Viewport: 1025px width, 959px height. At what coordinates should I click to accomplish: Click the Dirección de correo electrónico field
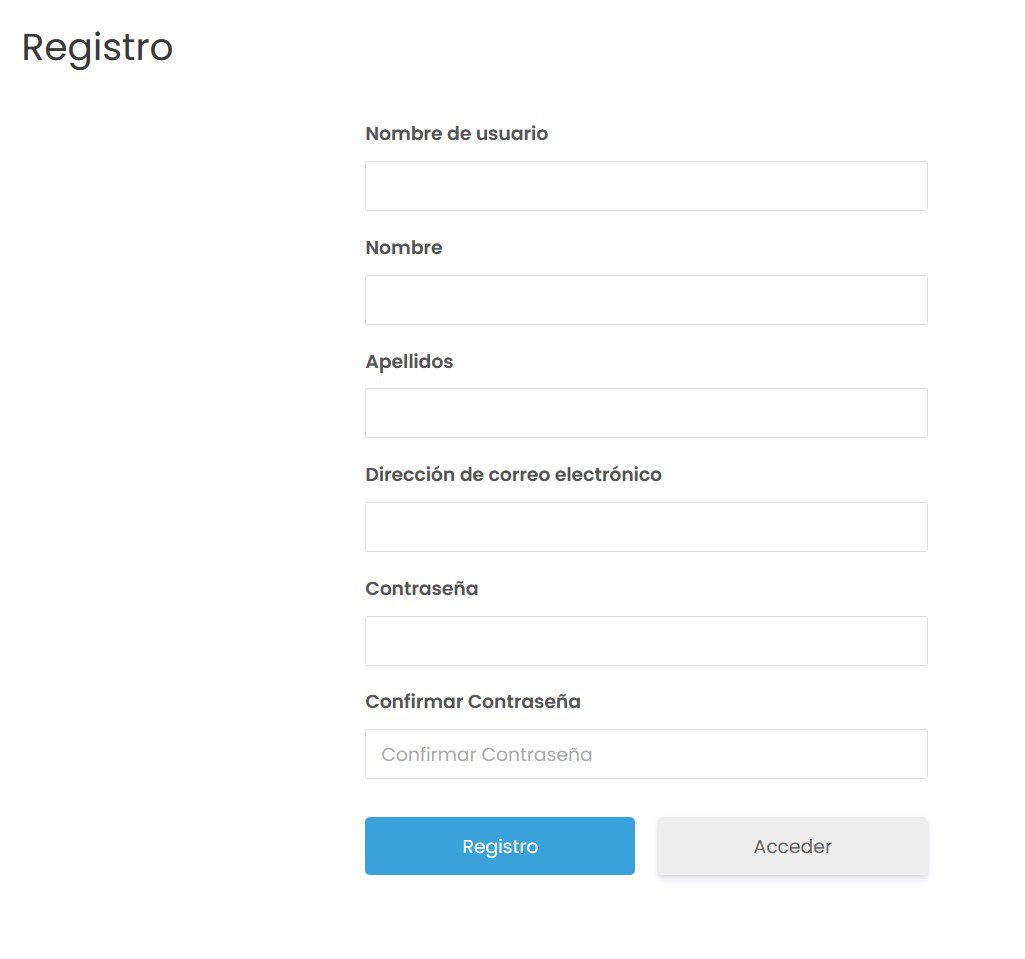(646, 527)
